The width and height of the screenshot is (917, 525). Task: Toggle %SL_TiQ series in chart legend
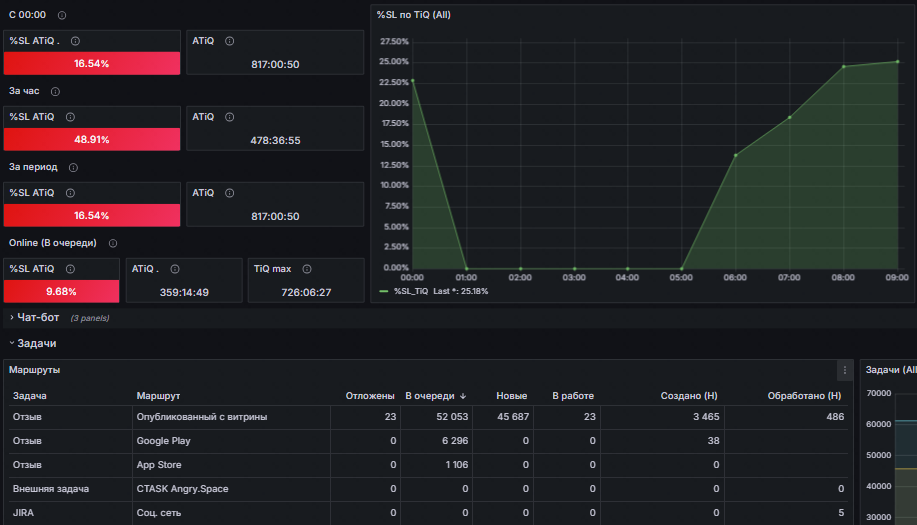411,291
